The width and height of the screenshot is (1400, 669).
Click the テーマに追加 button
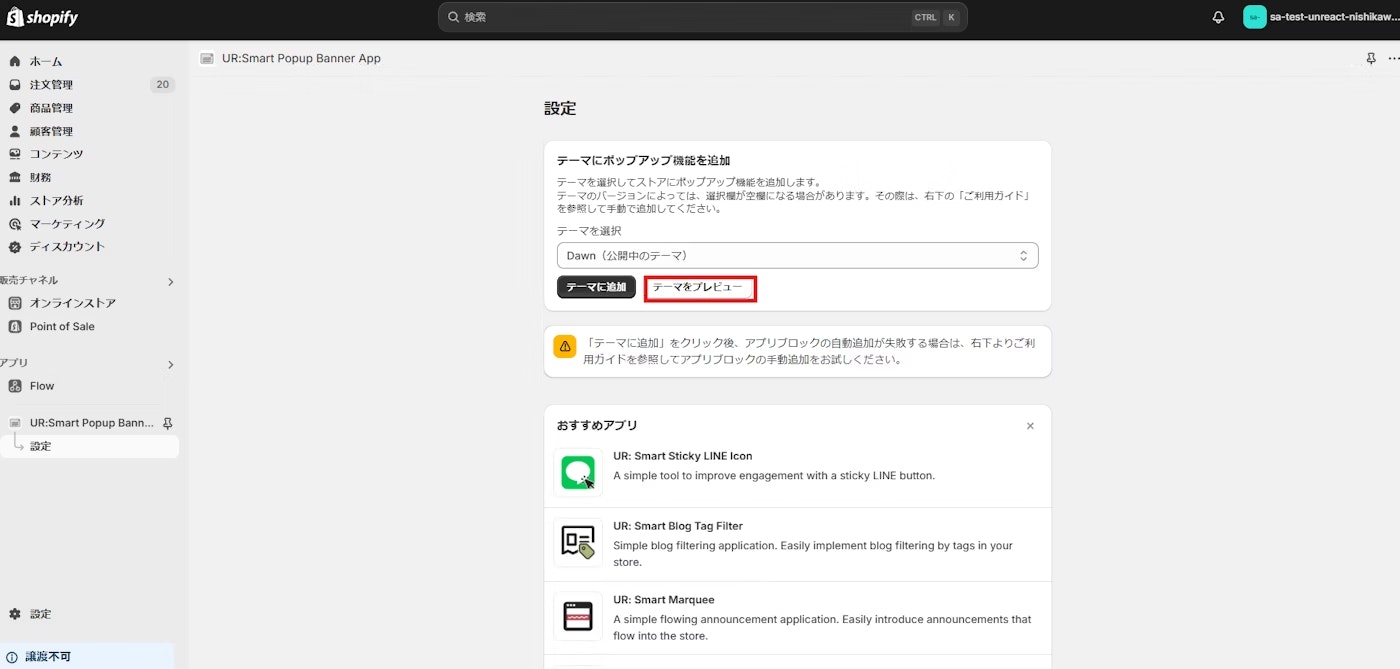point(596,287)
